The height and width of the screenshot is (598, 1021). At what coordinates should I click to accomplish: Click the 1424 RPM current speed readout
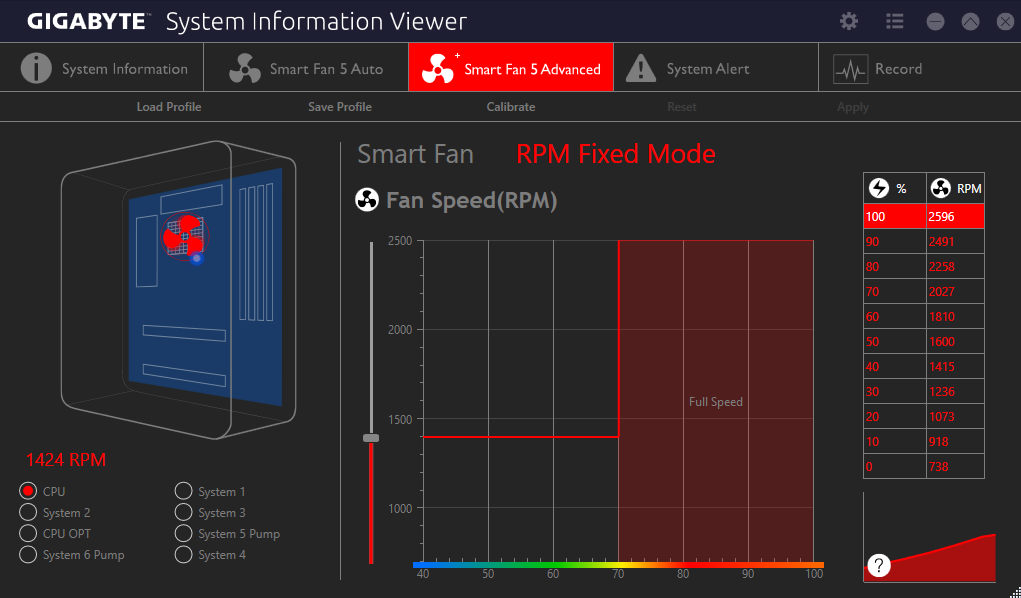[x=66, y=460]
